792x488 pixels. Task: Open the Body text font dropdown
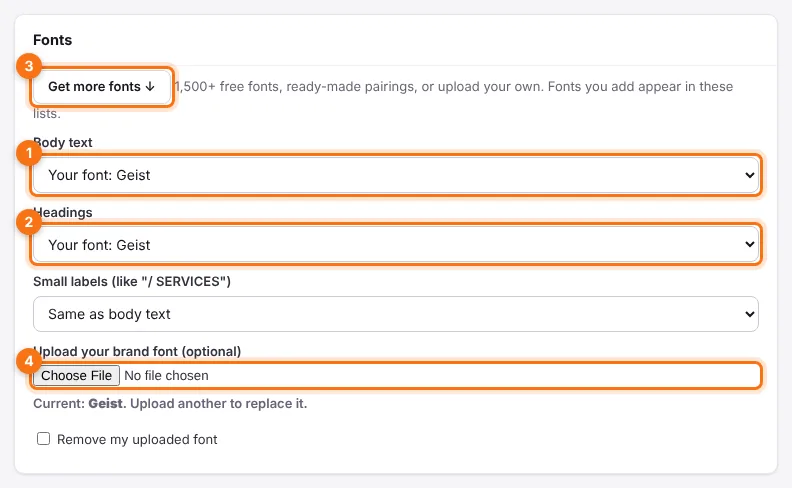point(395,175)
